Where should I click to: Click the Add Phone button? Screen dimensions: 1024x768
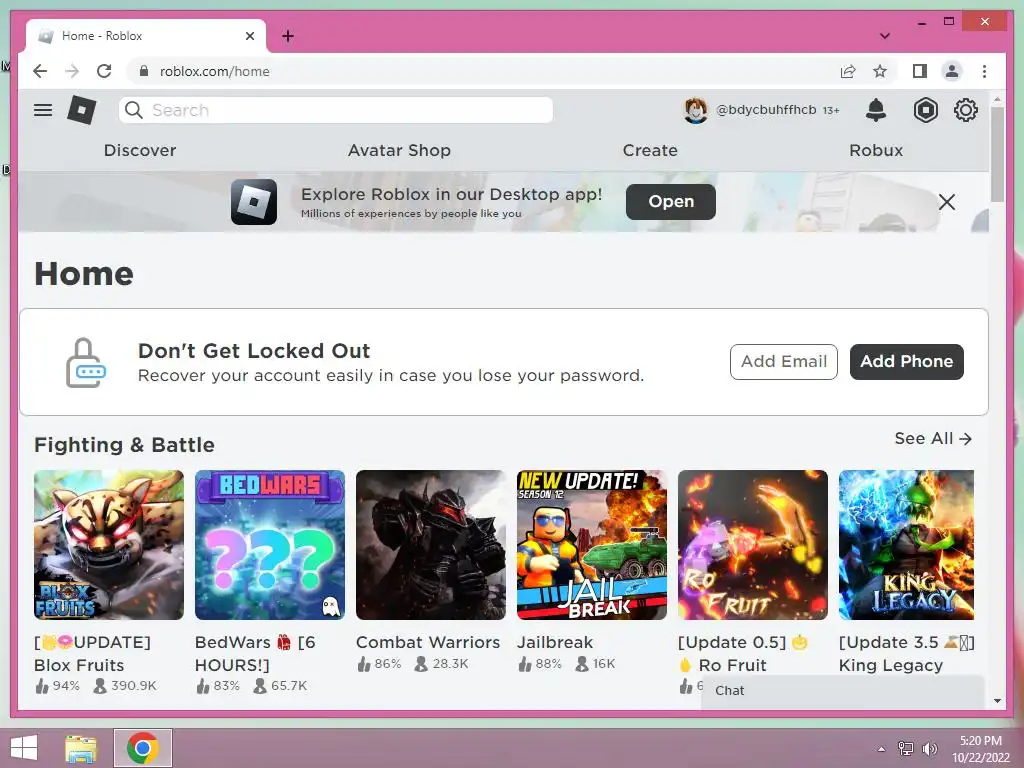[x=906, y=362]
